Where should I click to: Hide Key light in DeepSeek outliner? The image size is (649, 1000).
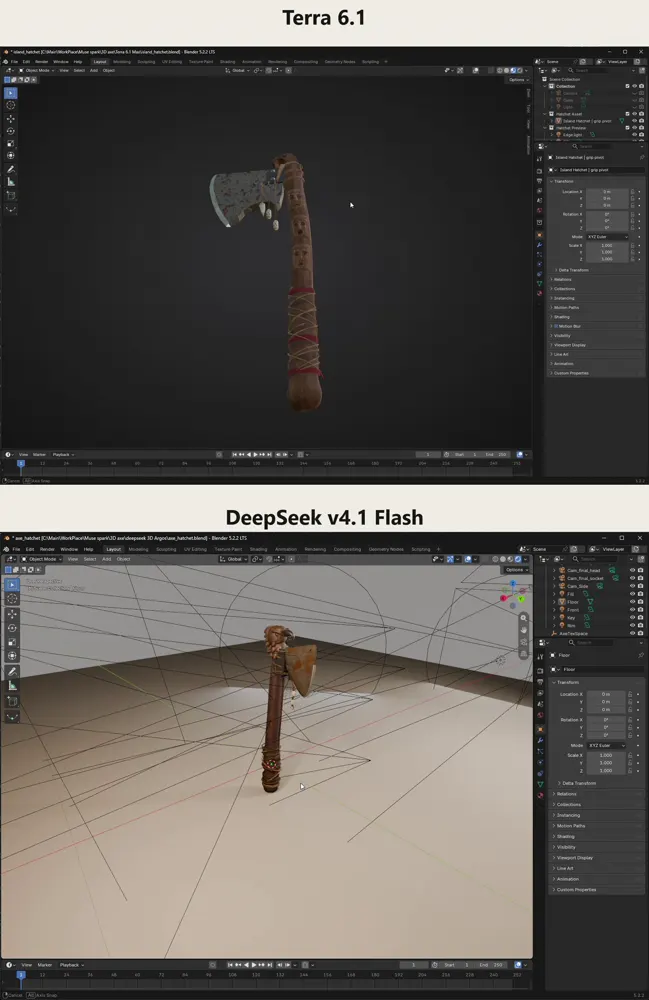(632, 617)
